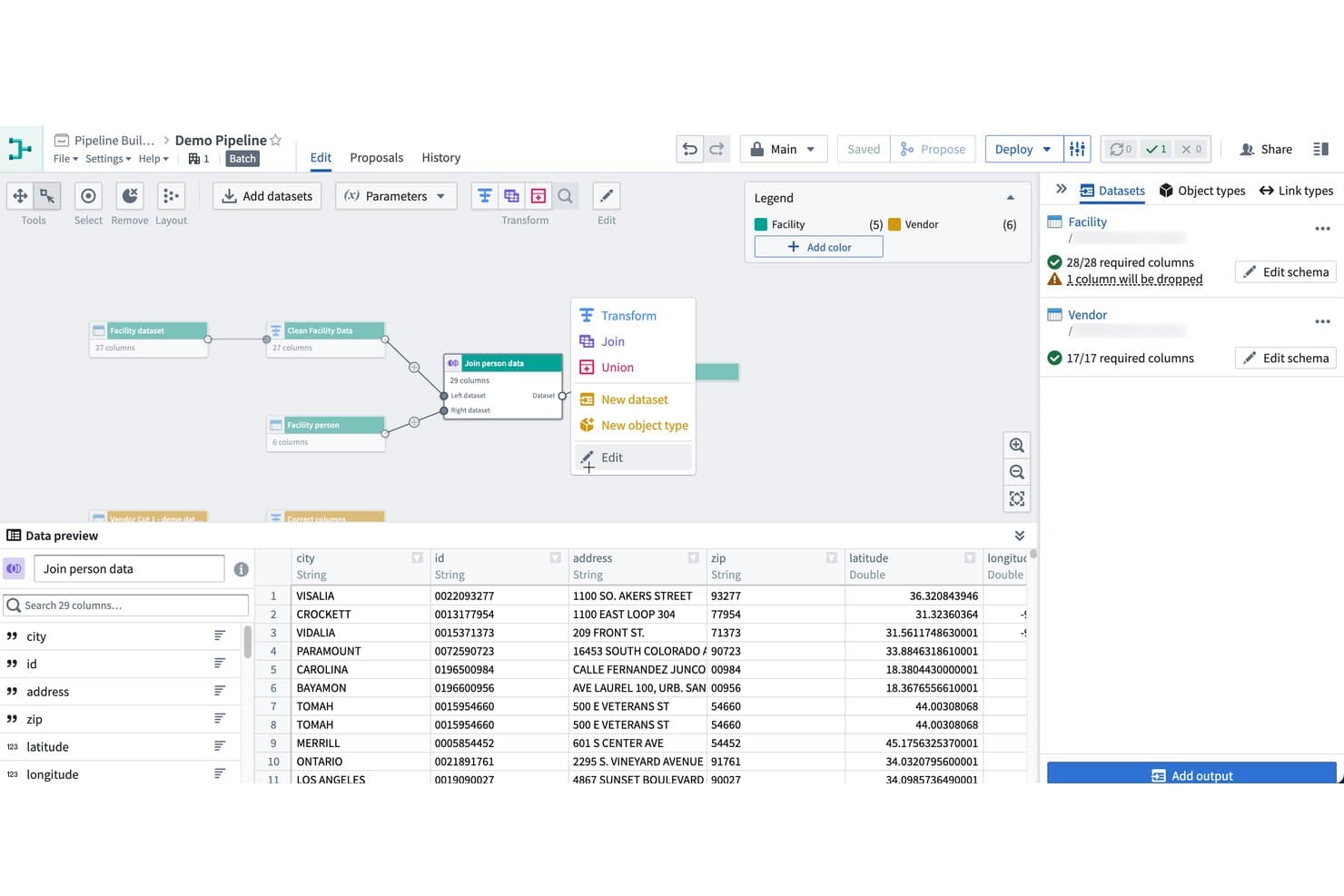Expand the Deploy dropdown arrow
The image size is (1344, 896).
click(x=1047, y=149)
